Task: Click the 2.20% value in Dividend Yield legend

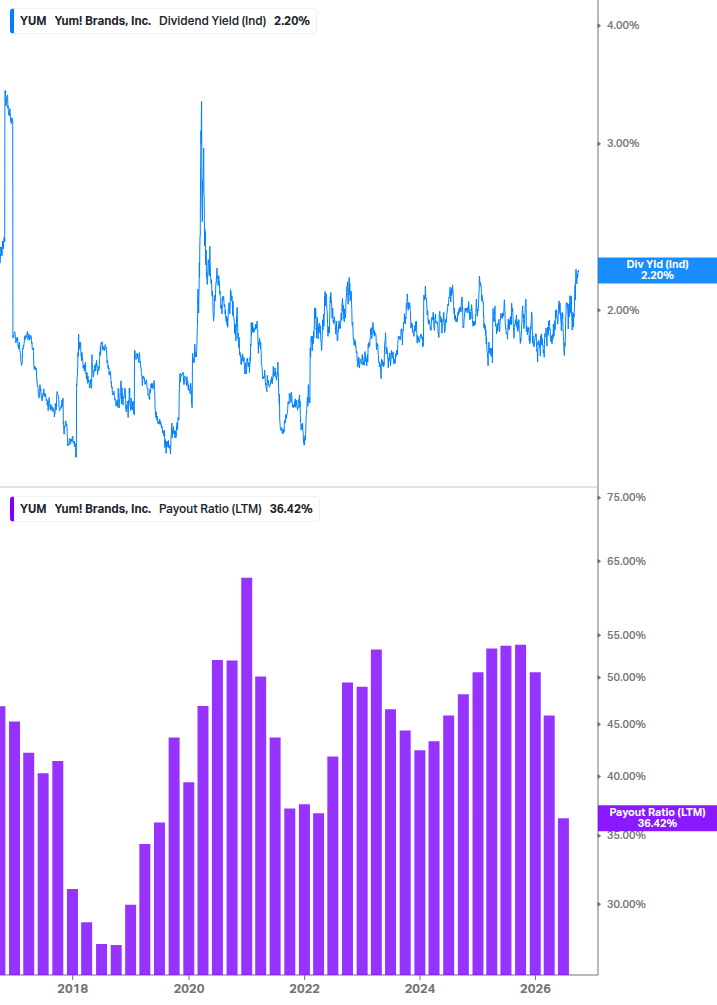Action: (292, 21)
